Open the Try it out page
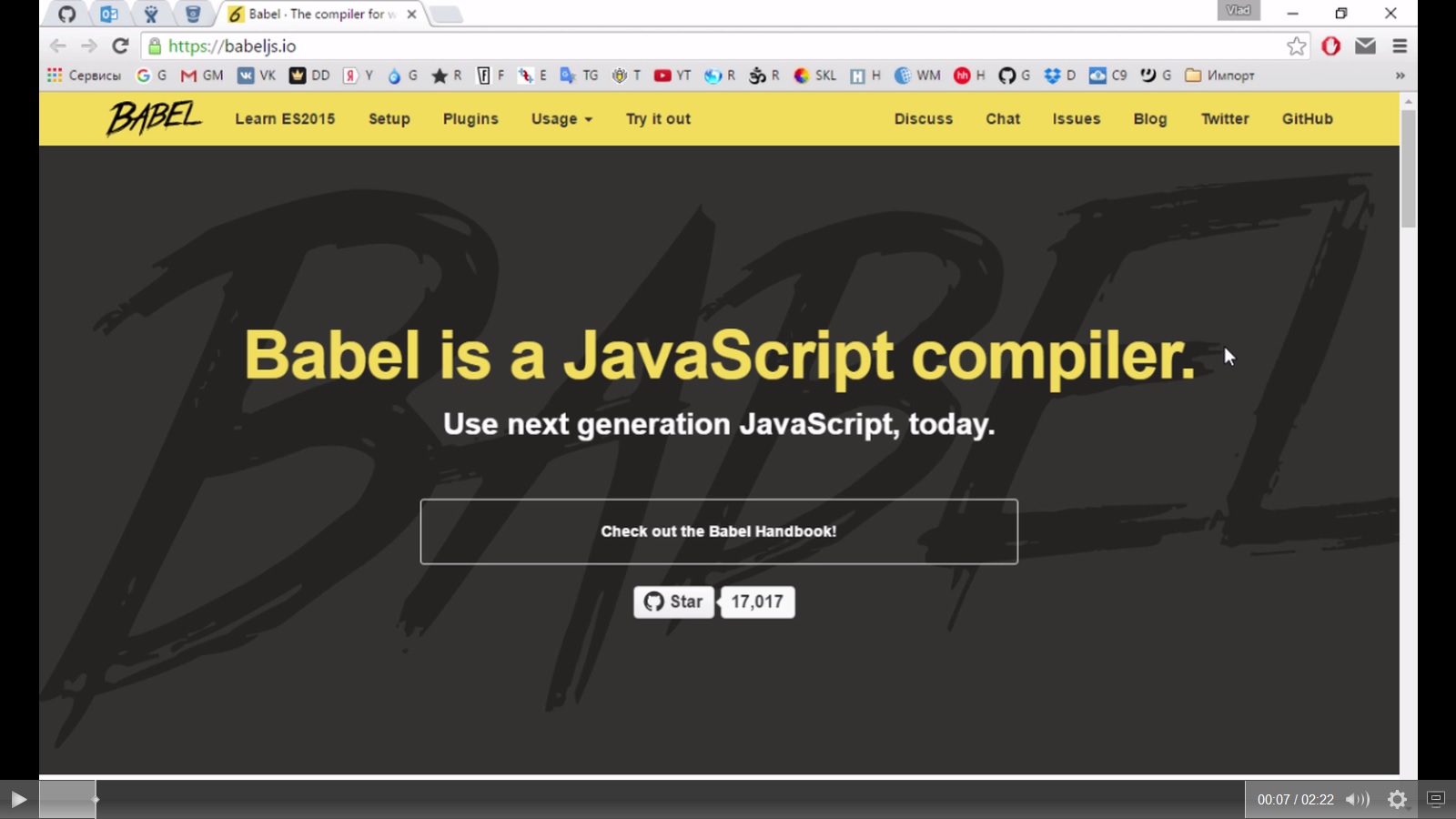Image resolution: width=1456 pixels, height=819 pixels. [658, 119]
